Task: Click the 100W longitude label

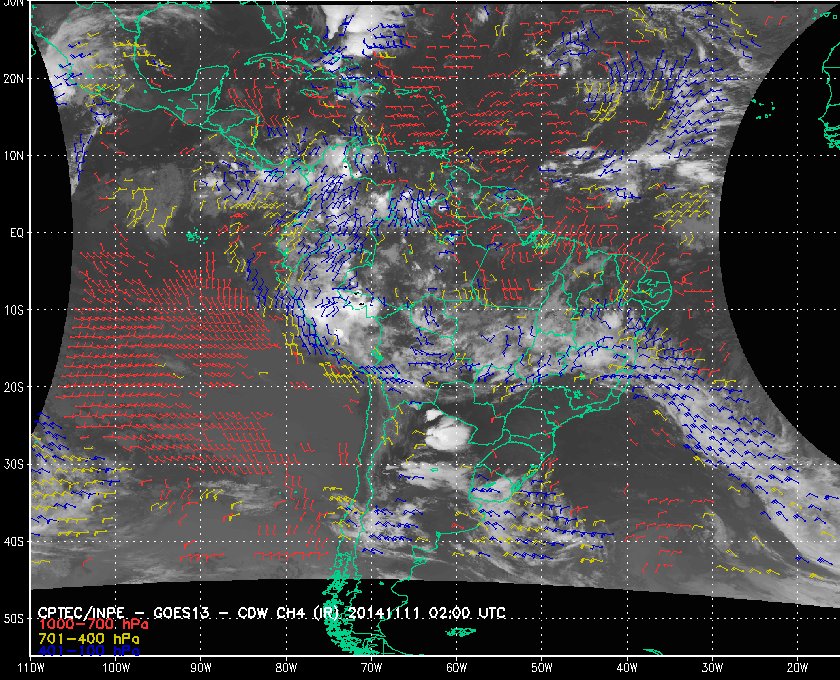Action: (x=116, y=668)
